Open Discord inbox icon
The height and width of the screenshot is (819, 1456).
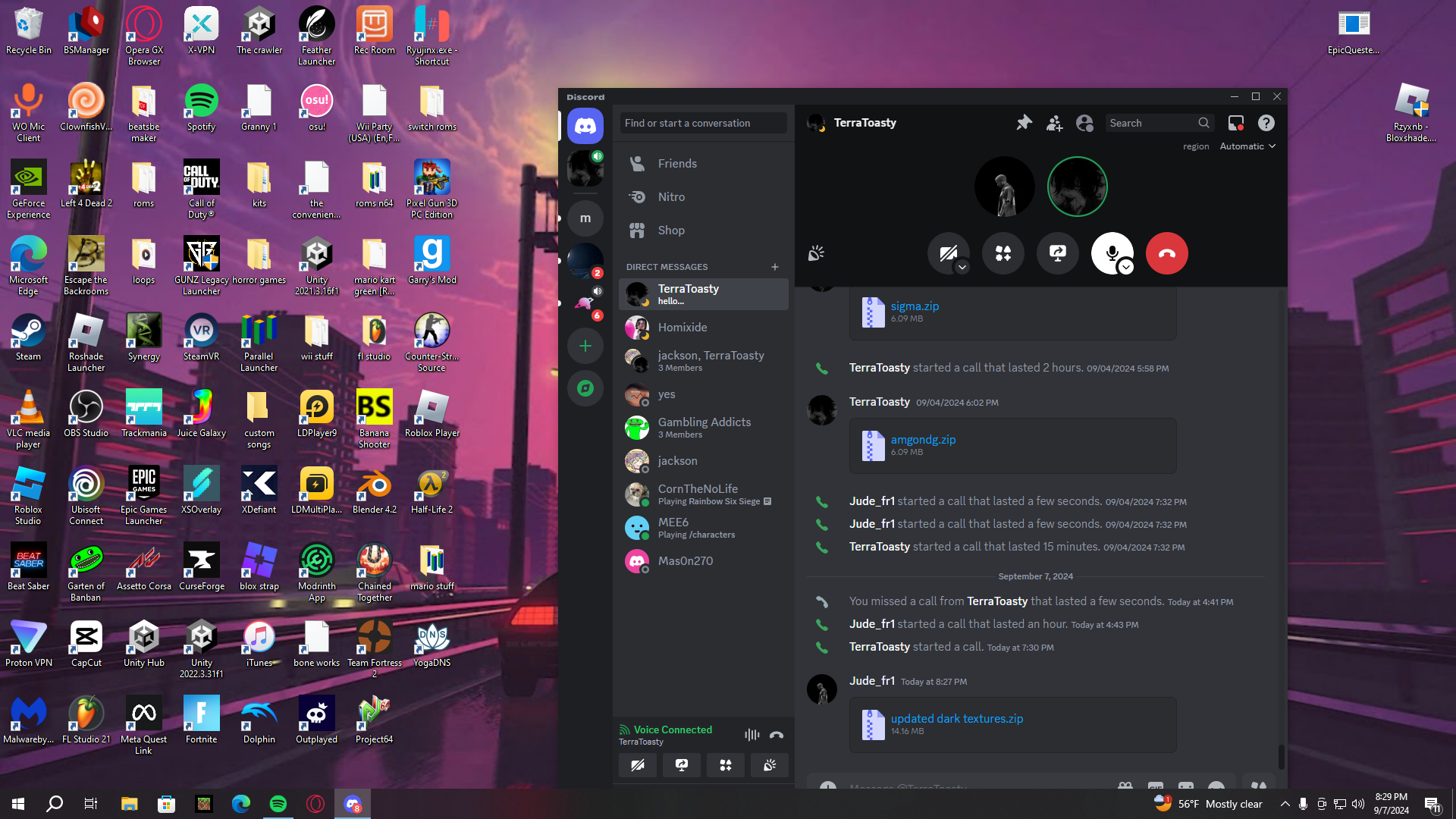coord(1236,123)
